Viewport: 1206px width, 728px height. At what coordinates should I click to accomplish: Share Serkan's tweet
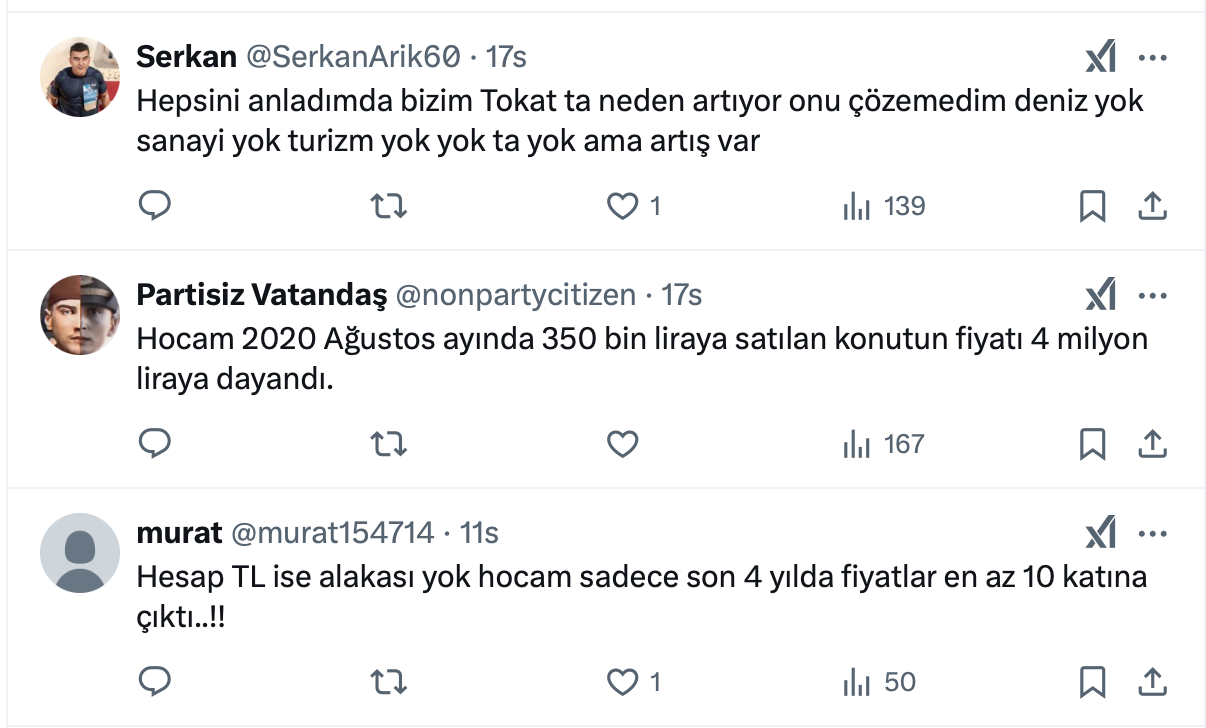tap(1152, 206)
